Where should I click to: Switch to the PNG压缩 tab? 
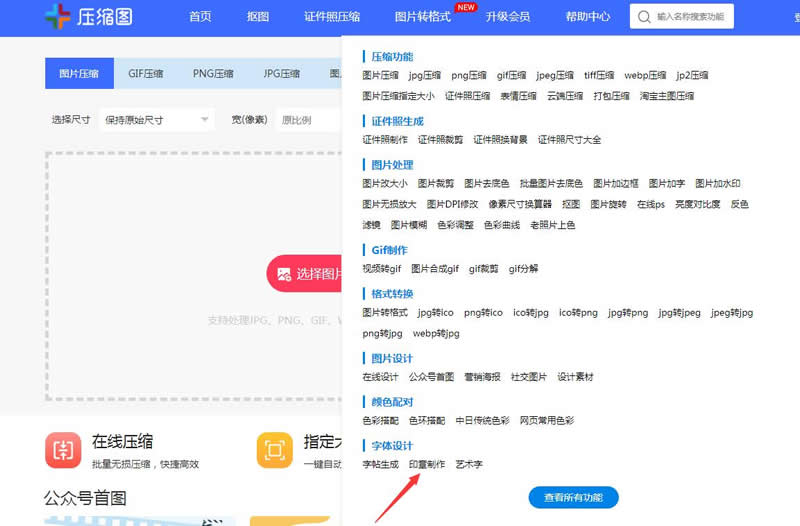[213, 74]
